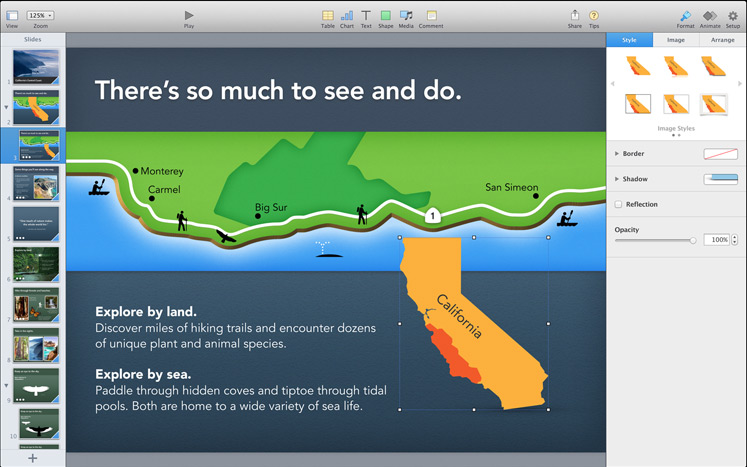The width and height of the screenshot is (747, 467).
Task: Add a new slide with plus button
Action: [x=32, y=458]
